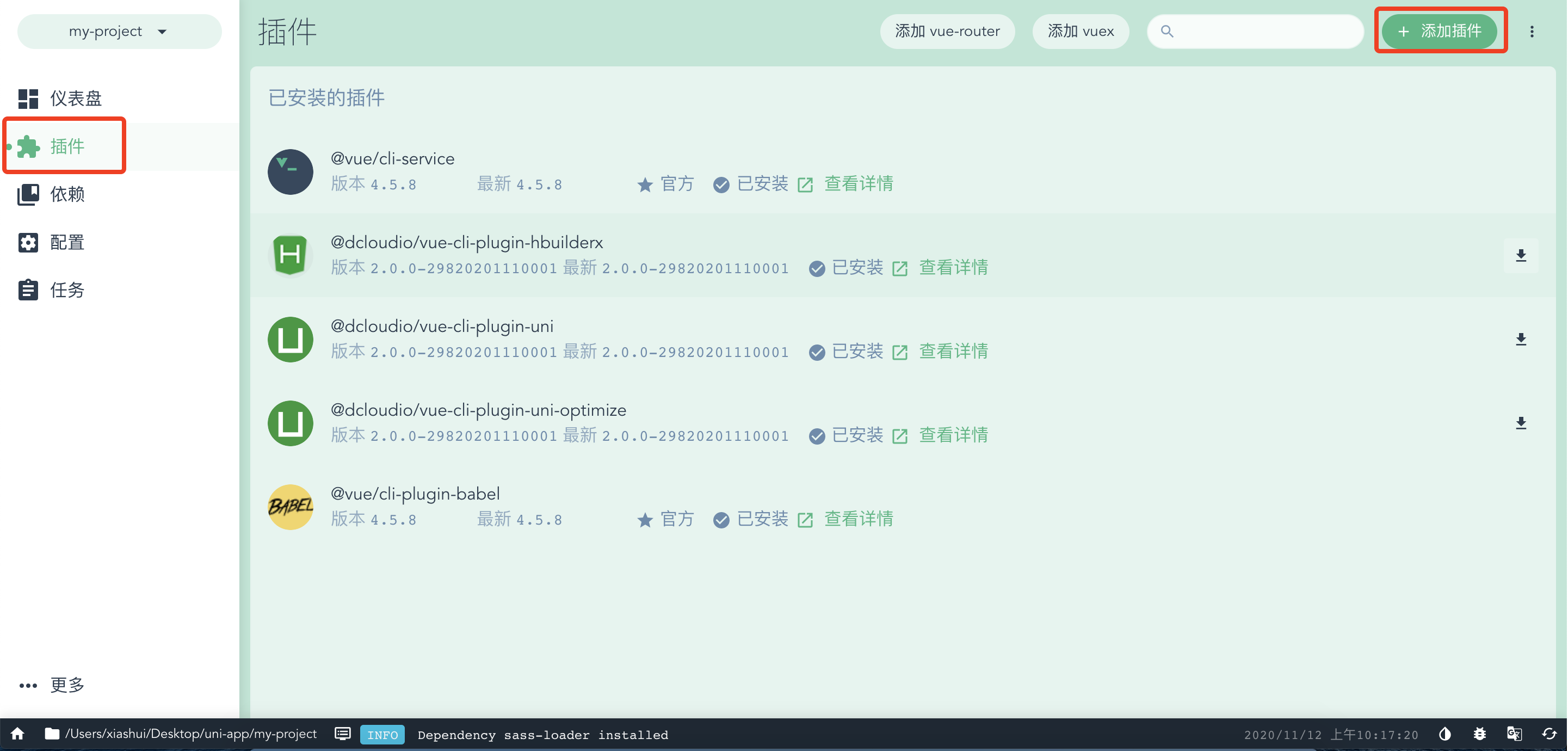Open the log console icon in status bar
1568x751 pixels.
pyautogui.click(x=343, y=734)
